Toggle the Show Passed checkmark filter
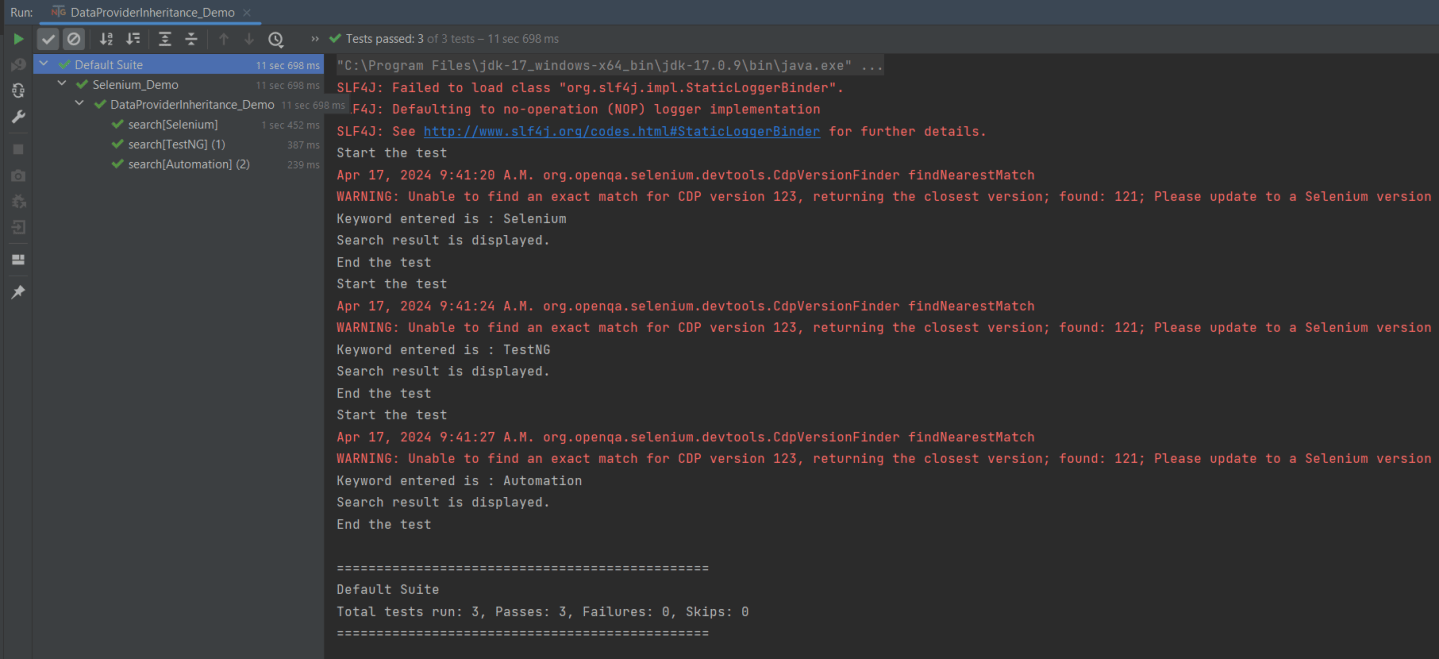The height and width of the screenshot is (659, 1439). [48, 39]
